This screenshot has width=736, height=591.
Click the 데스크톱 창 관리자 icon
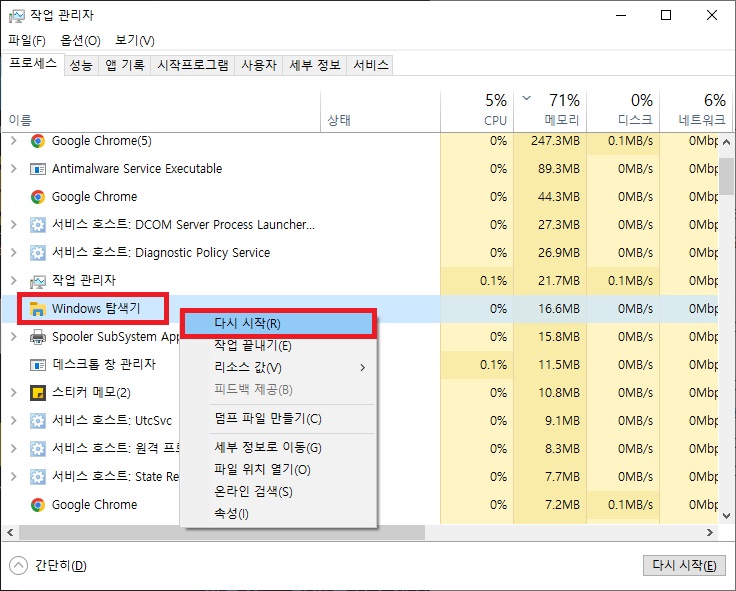click(38, 365)
